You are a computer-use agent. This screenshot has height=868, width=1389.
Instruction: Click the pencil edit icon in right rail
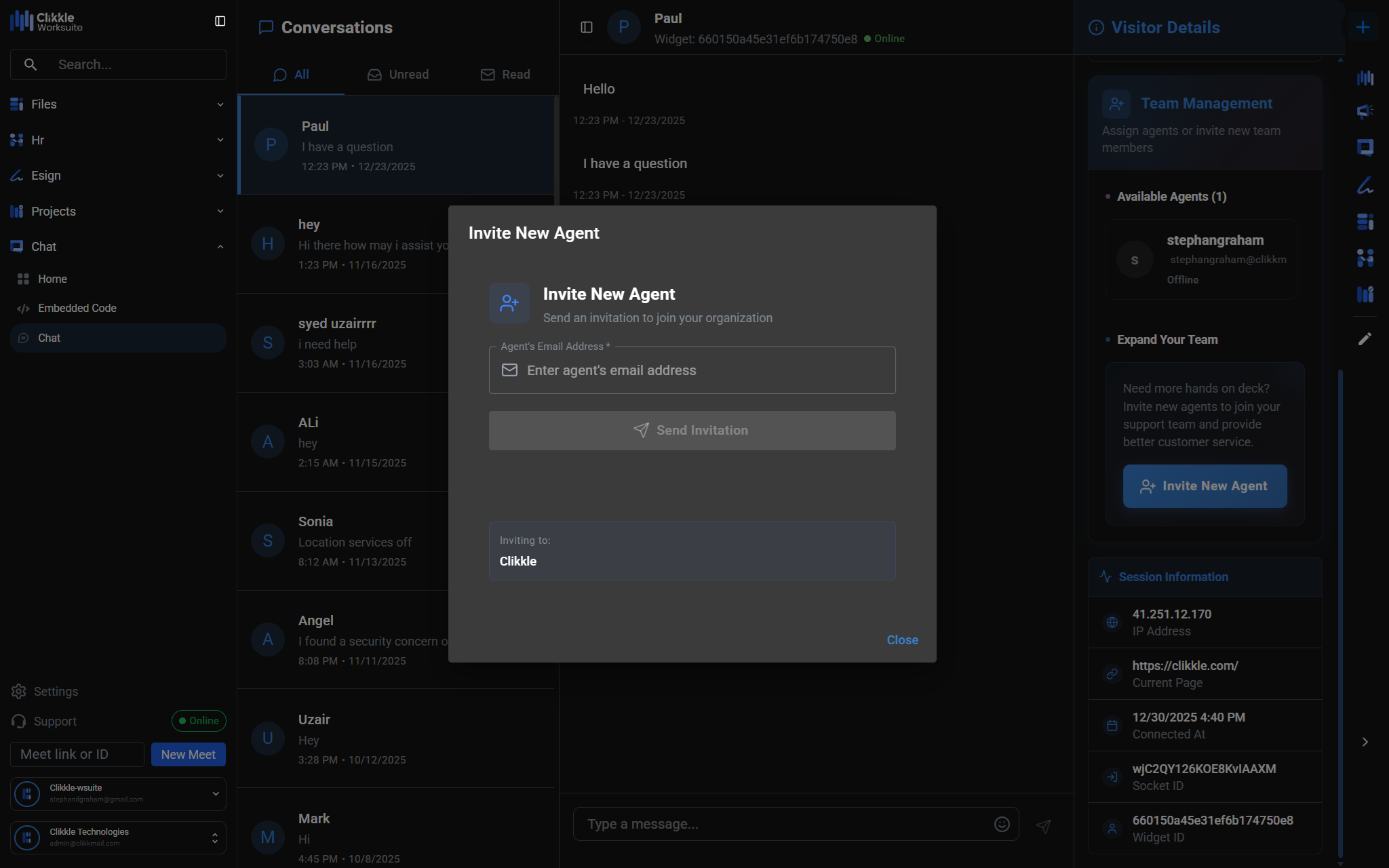(1365, 339)
